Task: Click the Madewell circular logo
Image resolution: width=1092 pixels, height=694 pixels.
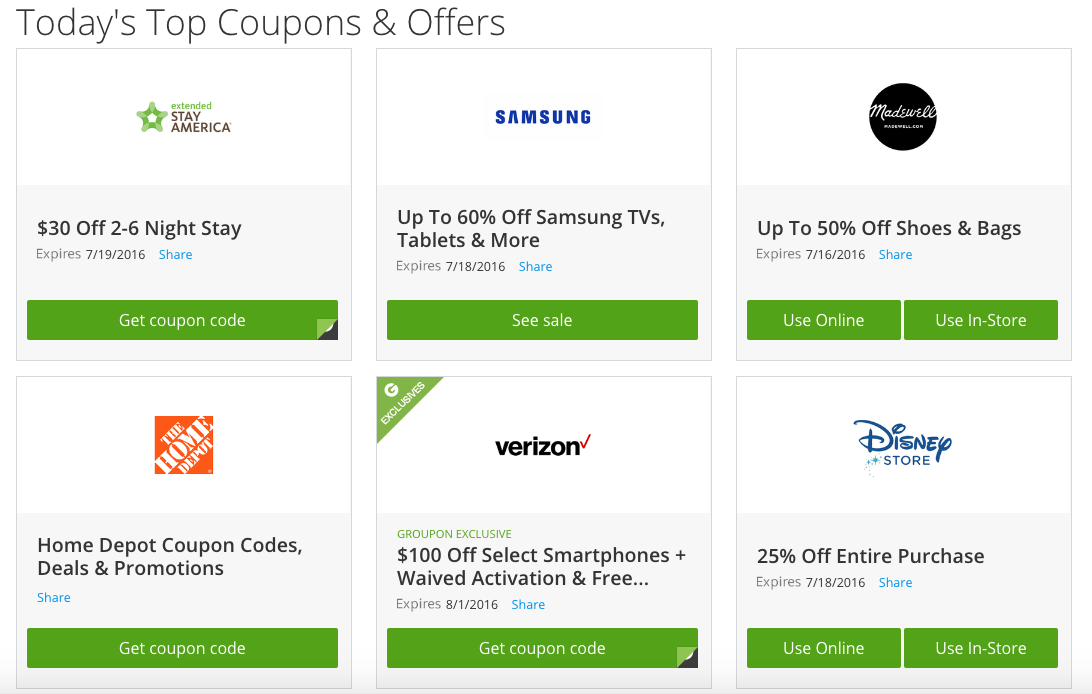Action: pos(903,117)
